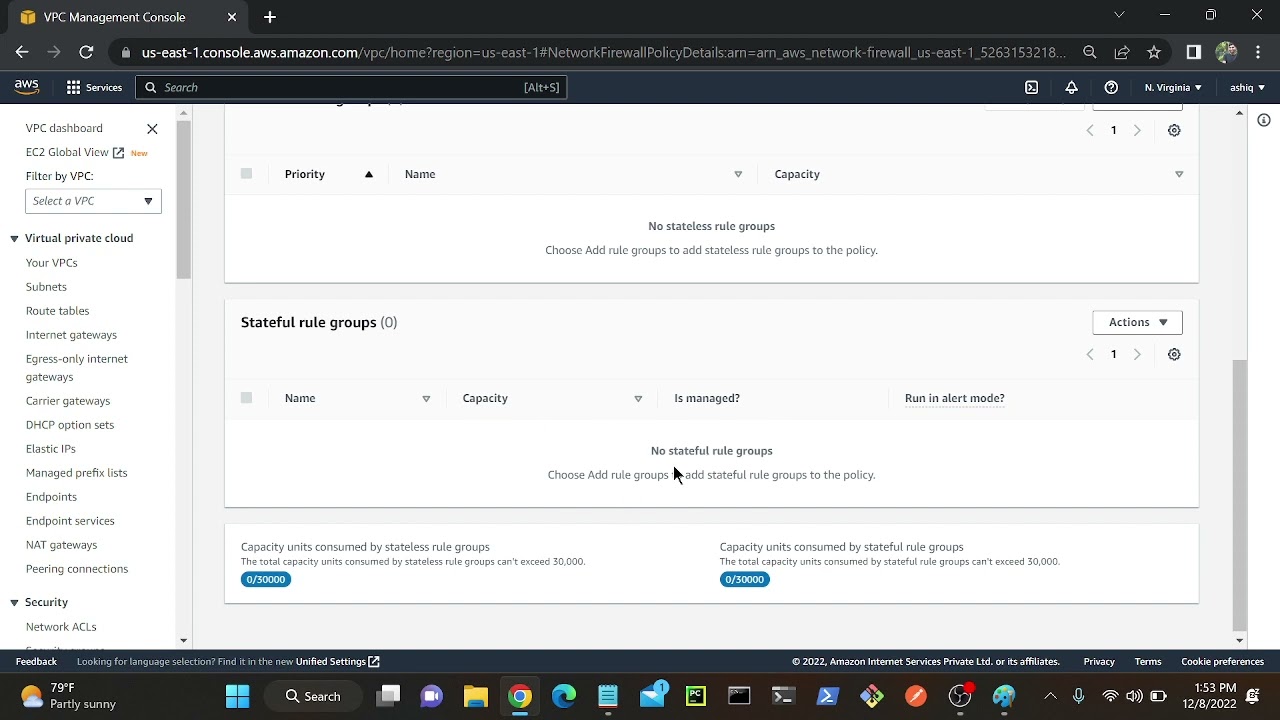Go to previous page in stateless rule groups

(1090, 130)
